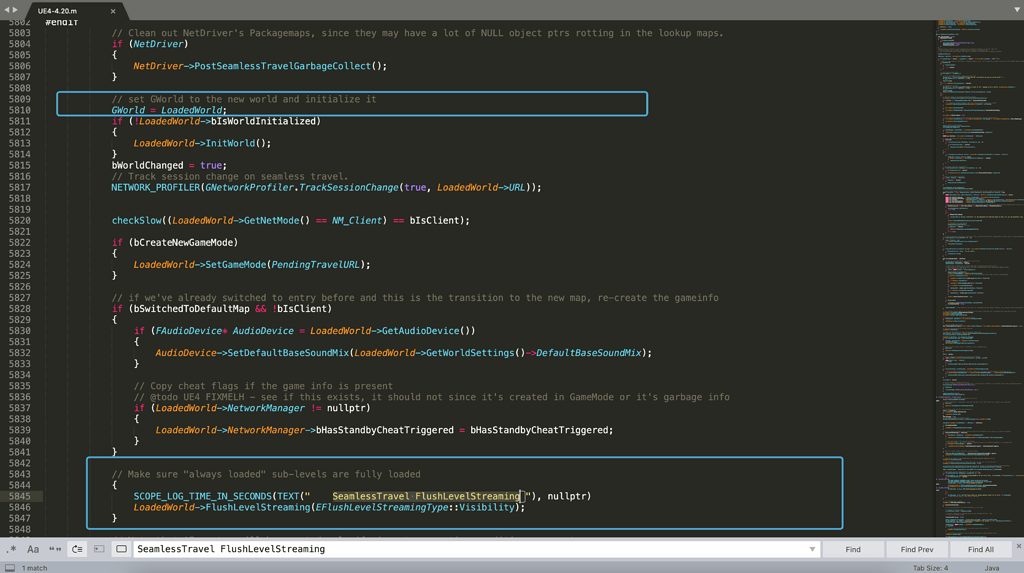Click the bHasStandbyCheatTriggered assignment line
Image resolution: width=1024 pixels, height=573 pixels.
click(x=384, y=430)
